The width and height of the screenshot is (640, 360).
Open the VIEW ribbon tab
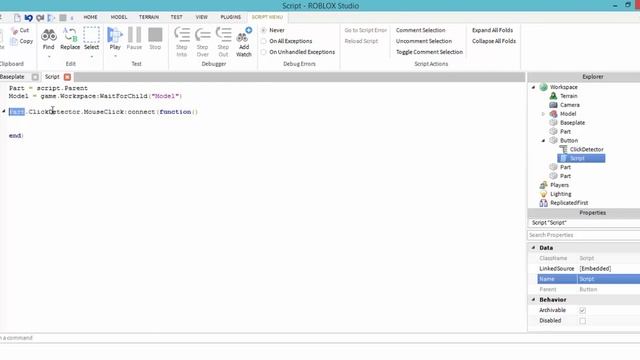[x=202, y=17]
